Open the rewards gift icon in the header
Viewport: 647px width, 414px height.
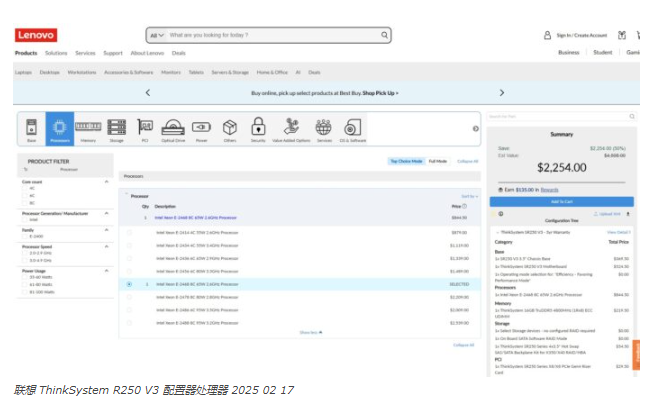tap(622, 35)
